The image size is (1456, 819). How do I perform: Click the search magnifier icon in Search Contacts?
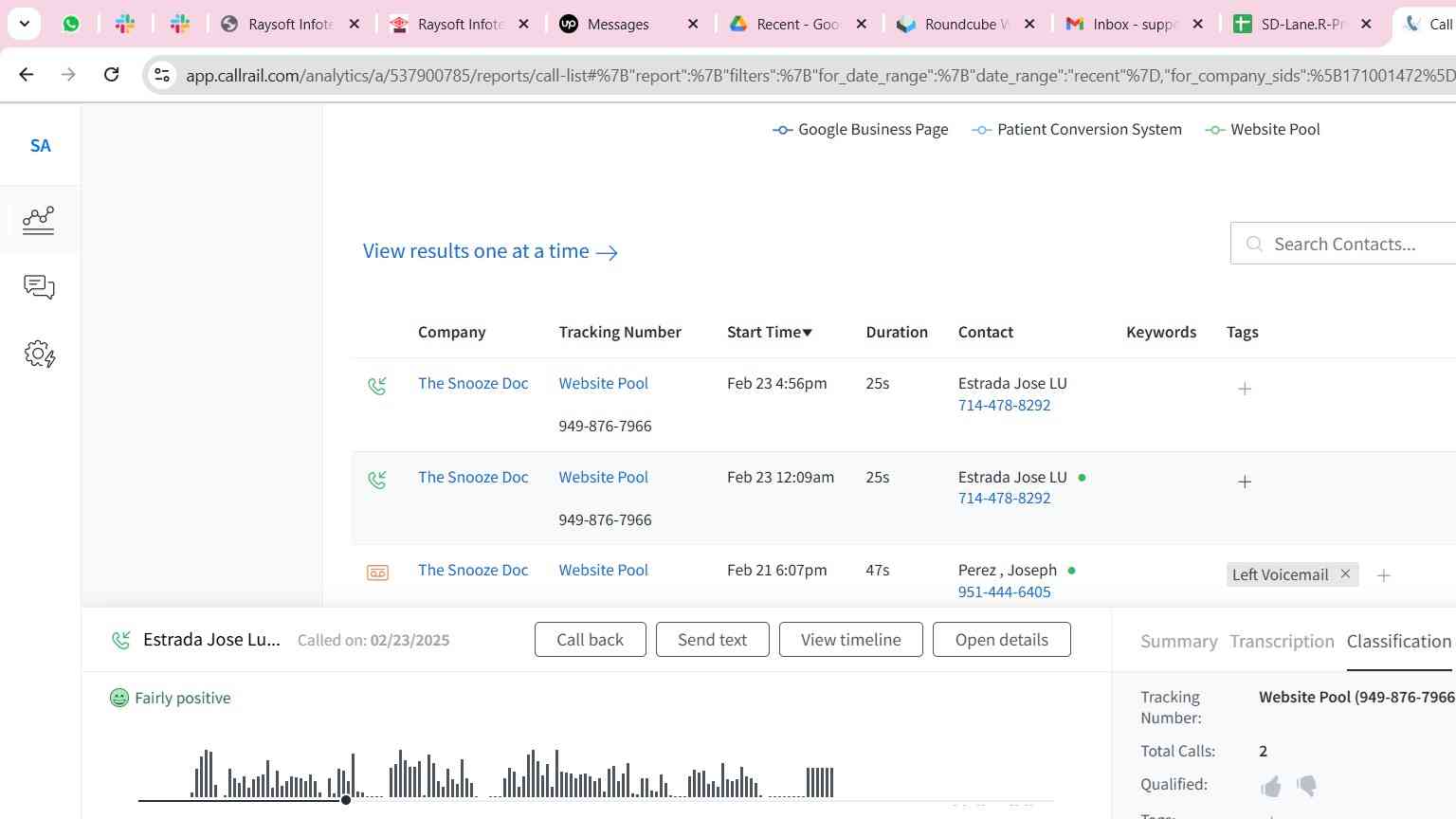[1254, 245]
